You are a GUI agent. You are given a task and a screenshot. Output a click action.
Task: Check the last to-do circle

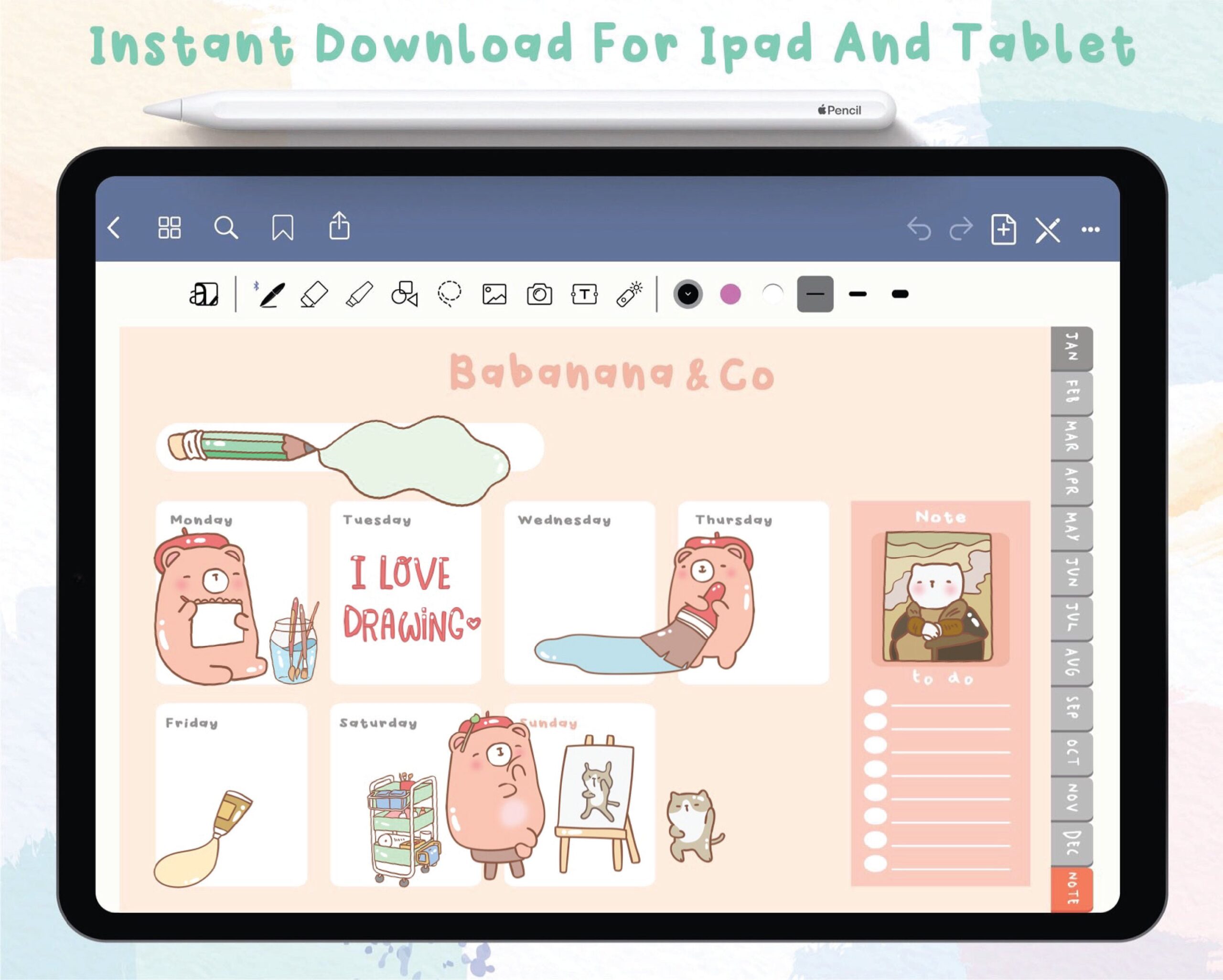[875, 864]
